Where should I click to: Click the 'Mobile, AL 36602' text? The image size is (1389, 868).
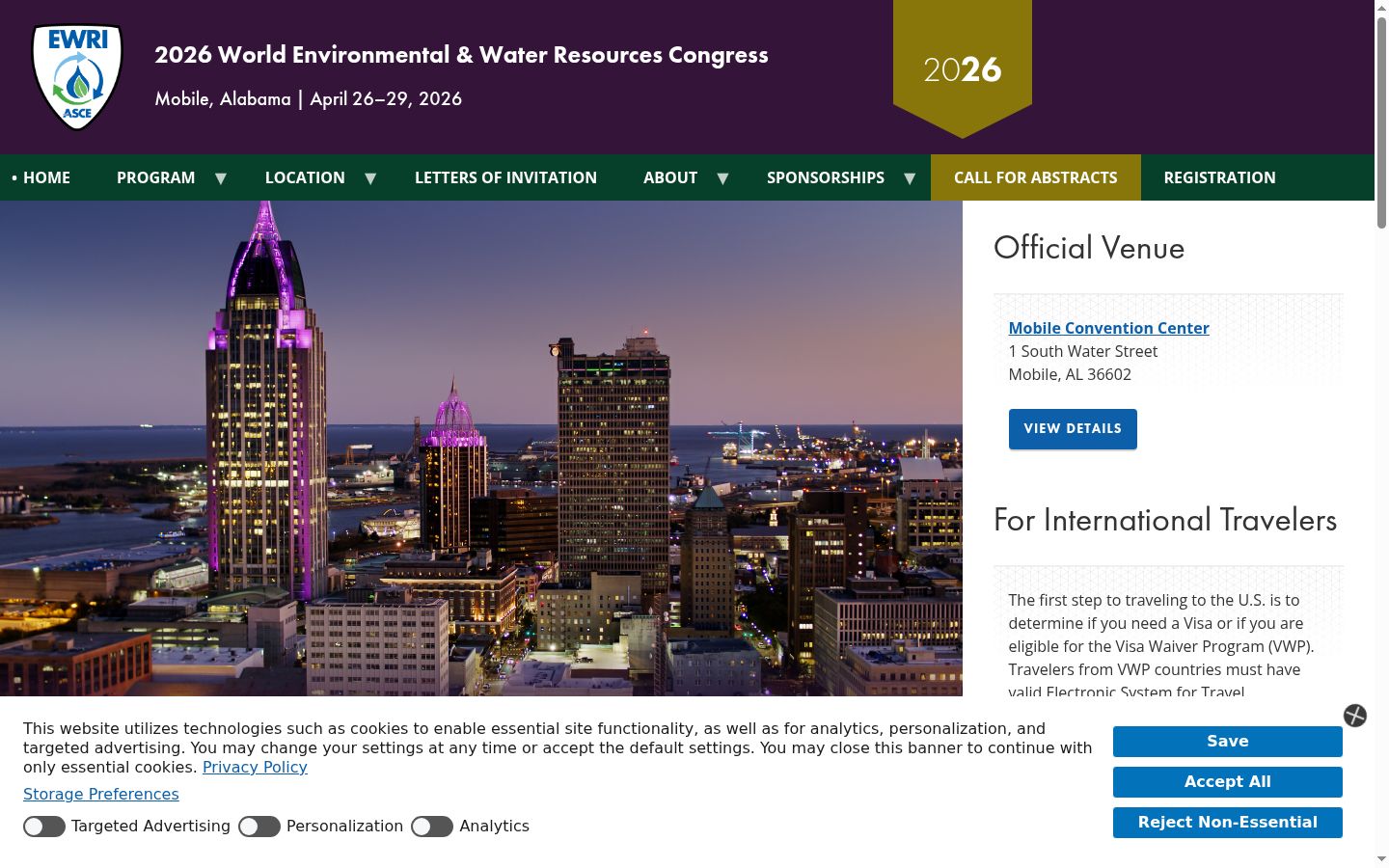tap(1070, 374)
